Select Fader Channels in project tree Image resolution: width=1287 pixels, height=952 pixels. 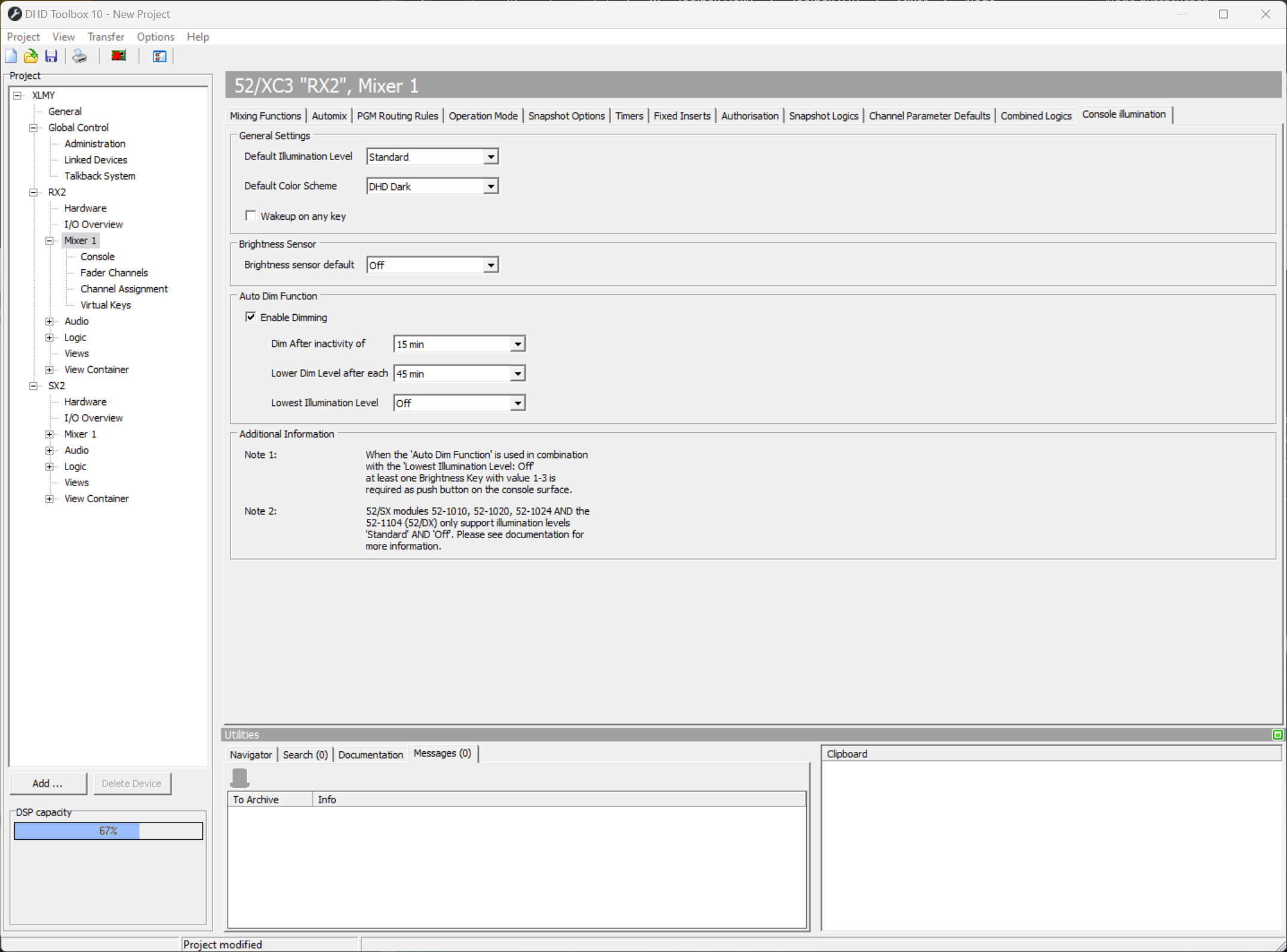click(114, 273)
